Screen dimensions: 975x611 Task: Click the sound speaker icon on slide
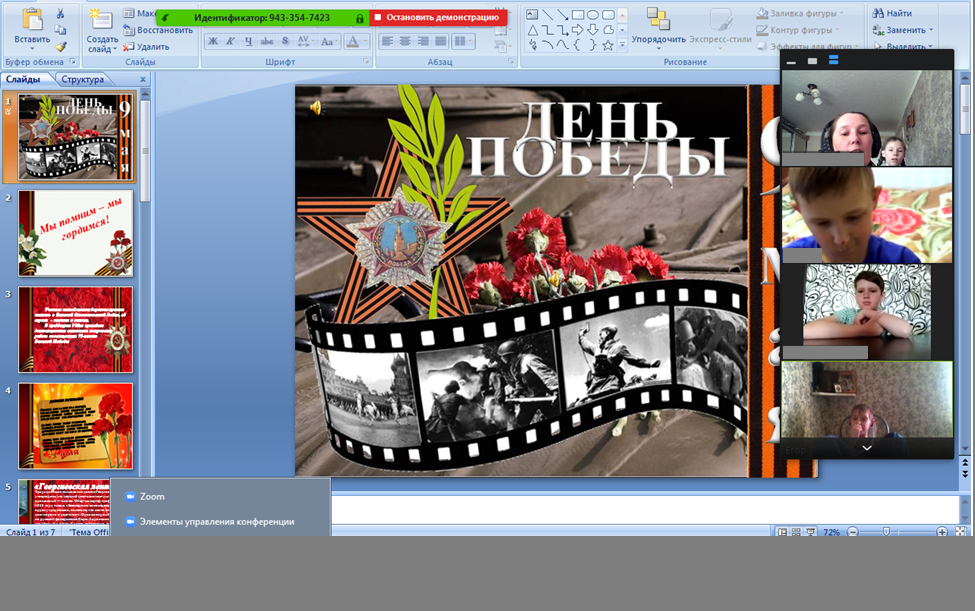316,108
